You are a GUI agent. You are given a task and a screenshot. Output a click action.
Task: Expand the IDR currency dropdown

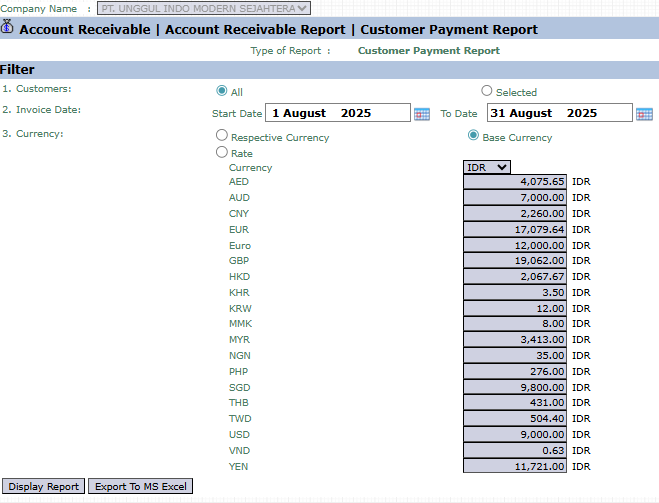click(488, 167)
